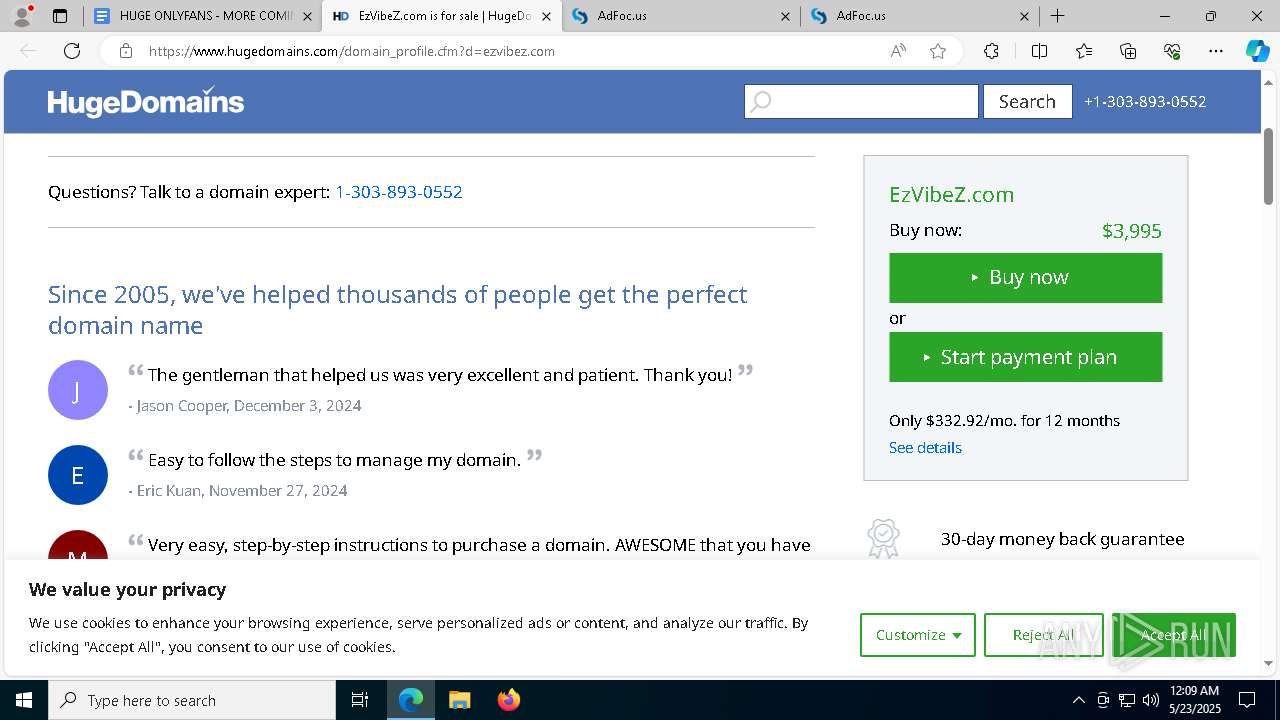This screenshot has height=720, width=1280.
Task: Click the green Buy now button
Action: tap(1026, 277)
